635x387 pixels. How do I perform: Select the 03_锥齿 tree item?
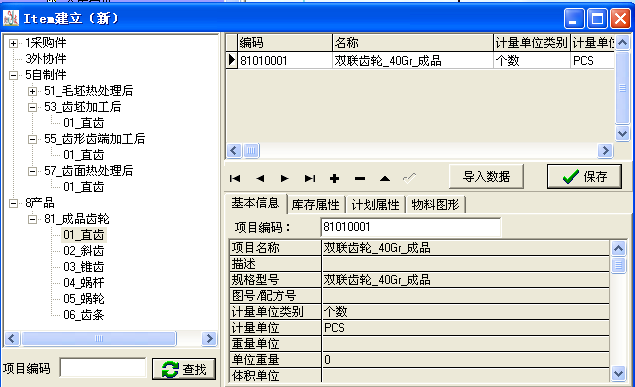click(x=83, y=267)
